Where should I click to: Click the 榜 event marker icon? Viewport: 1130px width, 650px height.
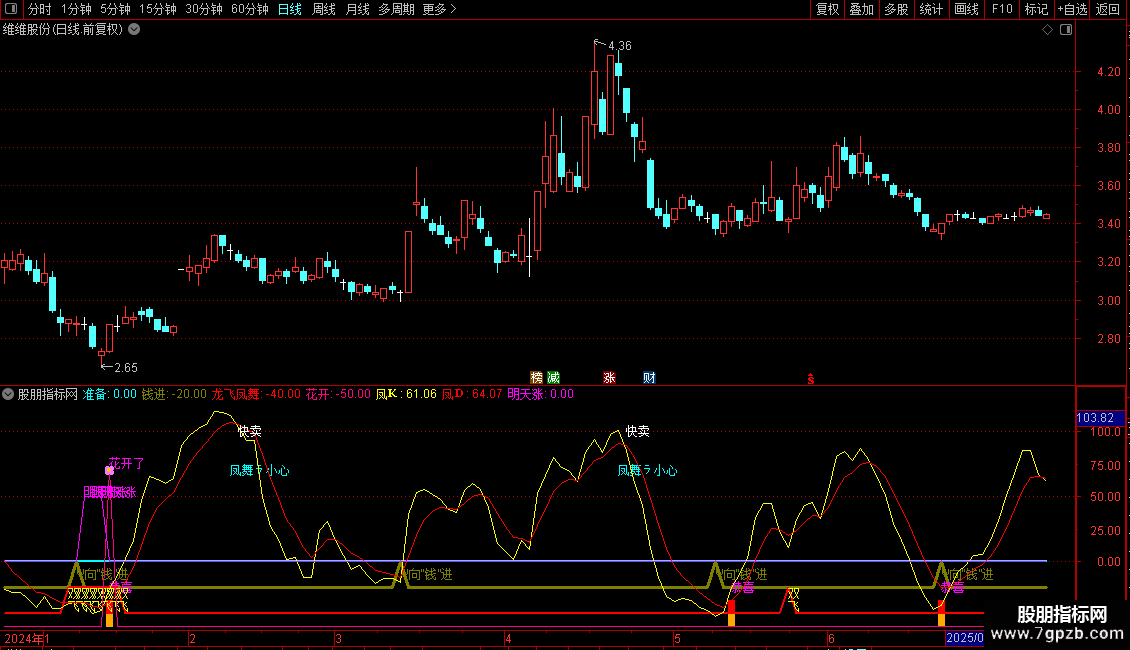tap(536, 378)
